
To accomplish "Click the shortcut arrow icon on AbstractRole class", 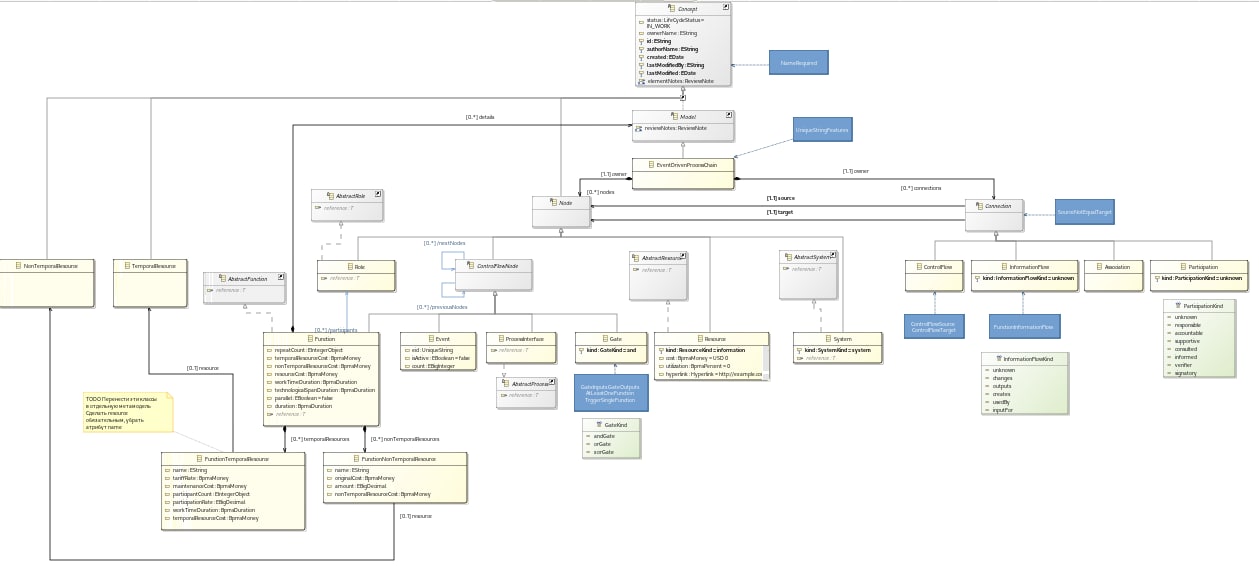I will coord(377,194).
